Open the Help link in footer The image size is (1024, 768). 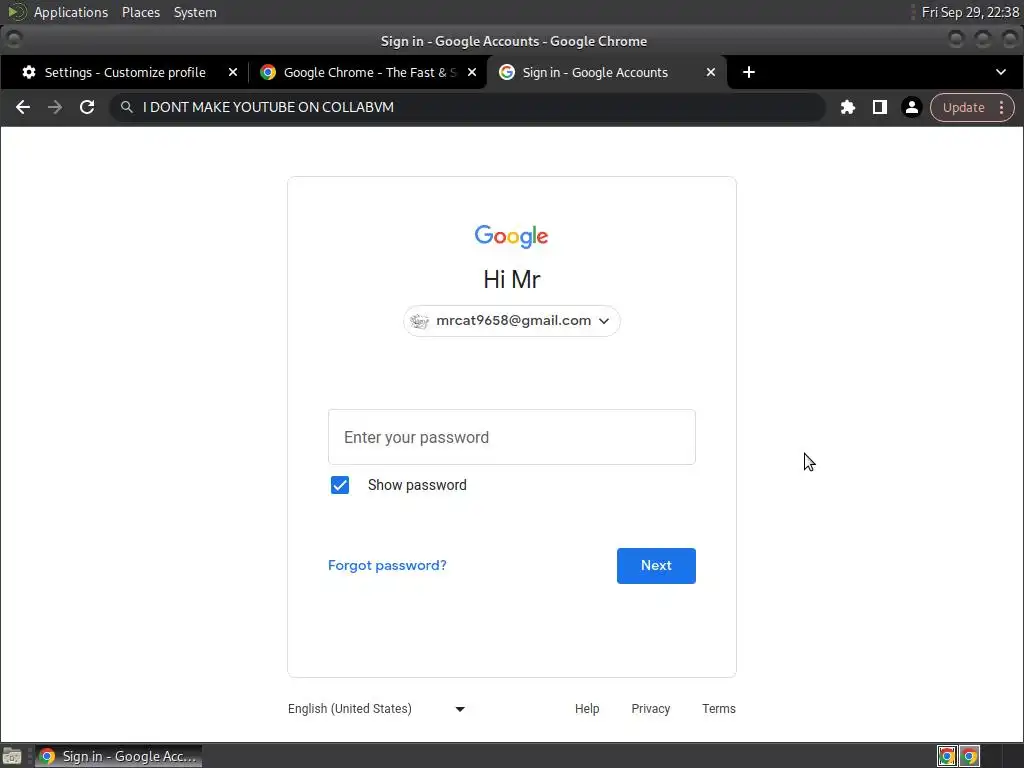point(586,709)
